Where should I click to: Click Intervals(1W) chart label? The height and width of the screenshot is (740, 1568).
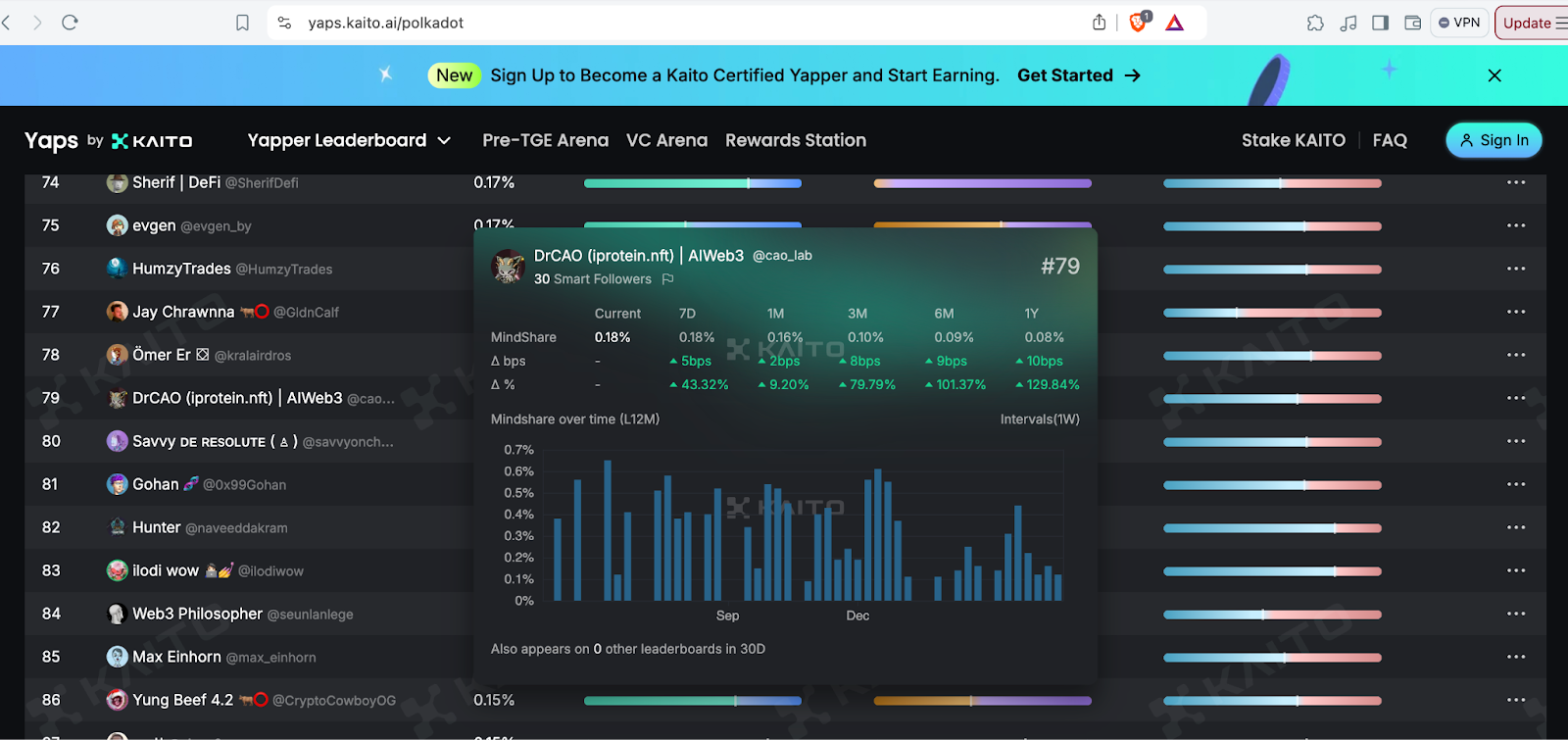(1040, 419)
